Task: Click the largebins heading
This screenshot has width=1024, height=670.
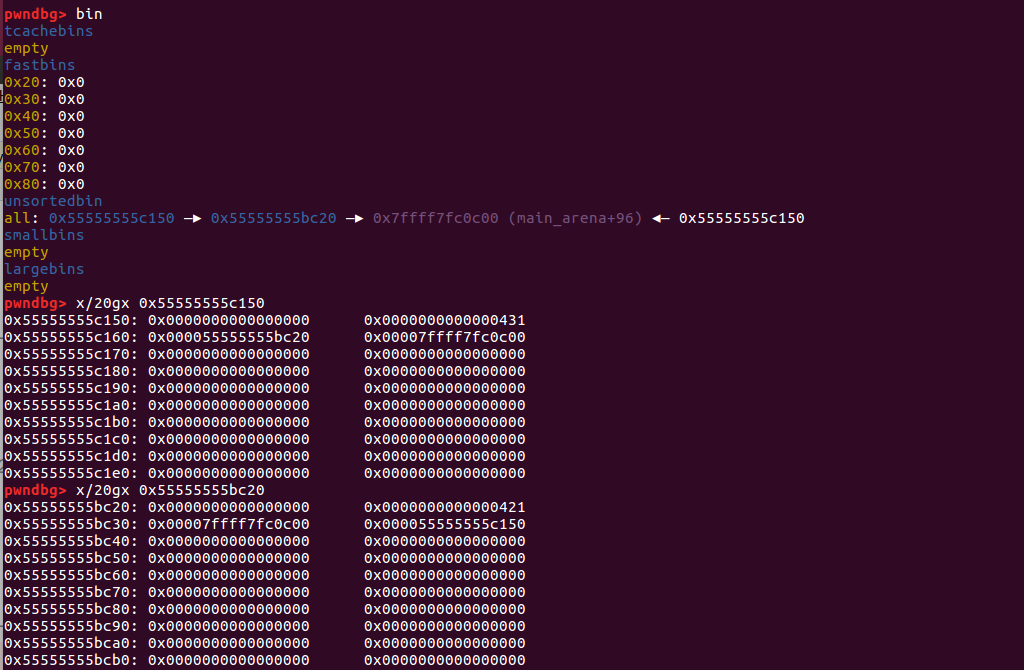Action: pos(44,269)
